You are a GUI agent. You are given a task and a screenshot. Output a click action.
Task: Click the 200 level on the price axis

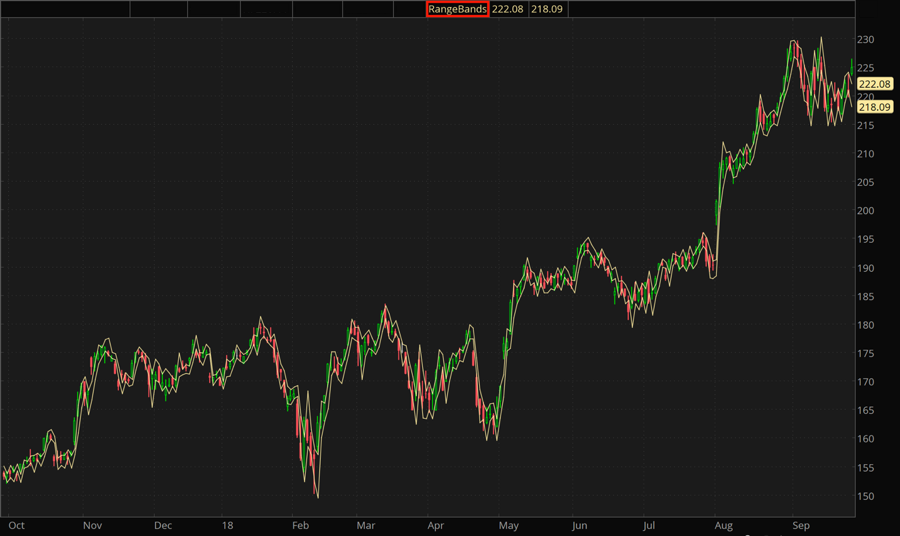[866, 211]
